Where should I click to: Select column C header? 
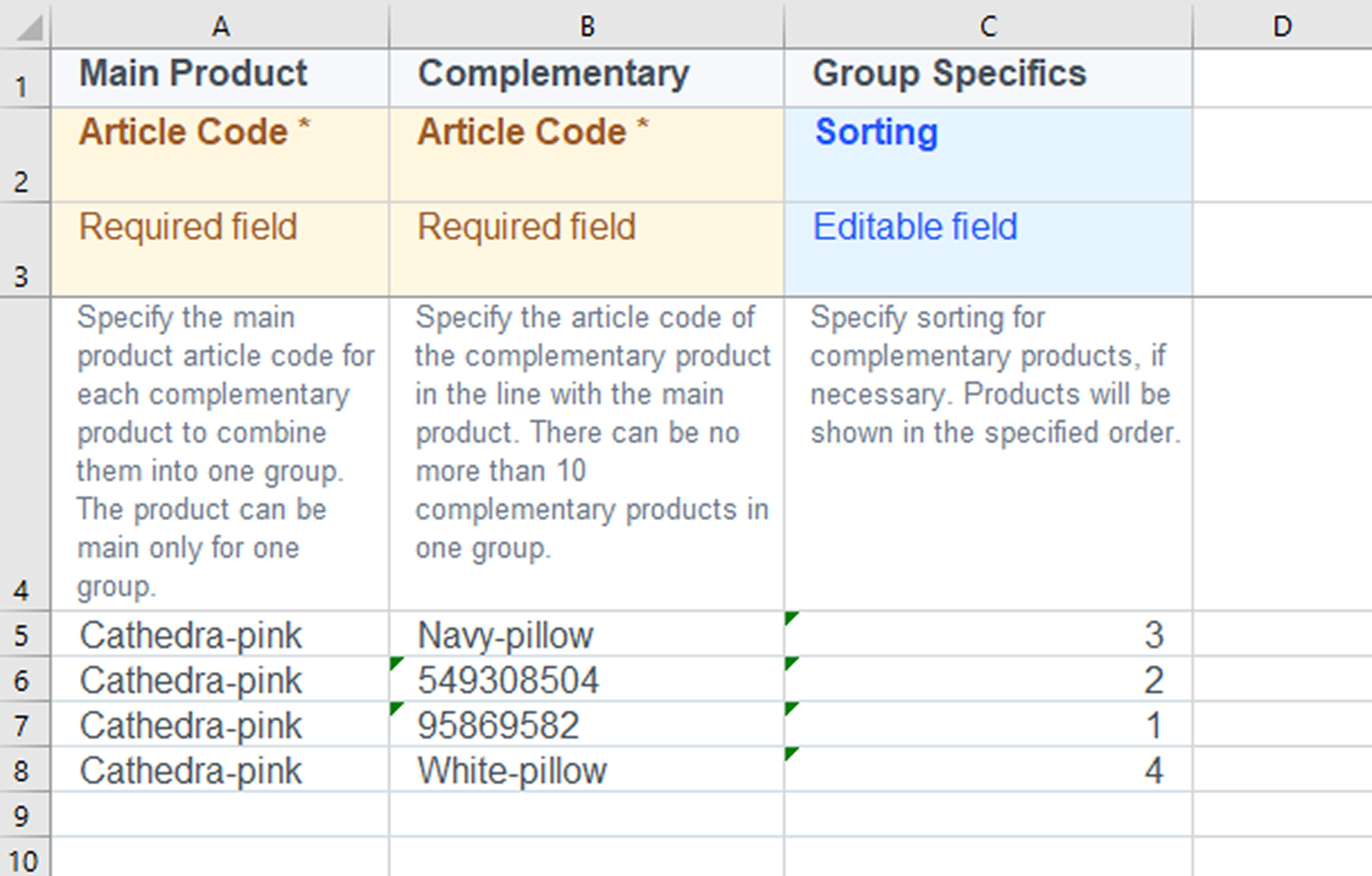coord(989,26)
